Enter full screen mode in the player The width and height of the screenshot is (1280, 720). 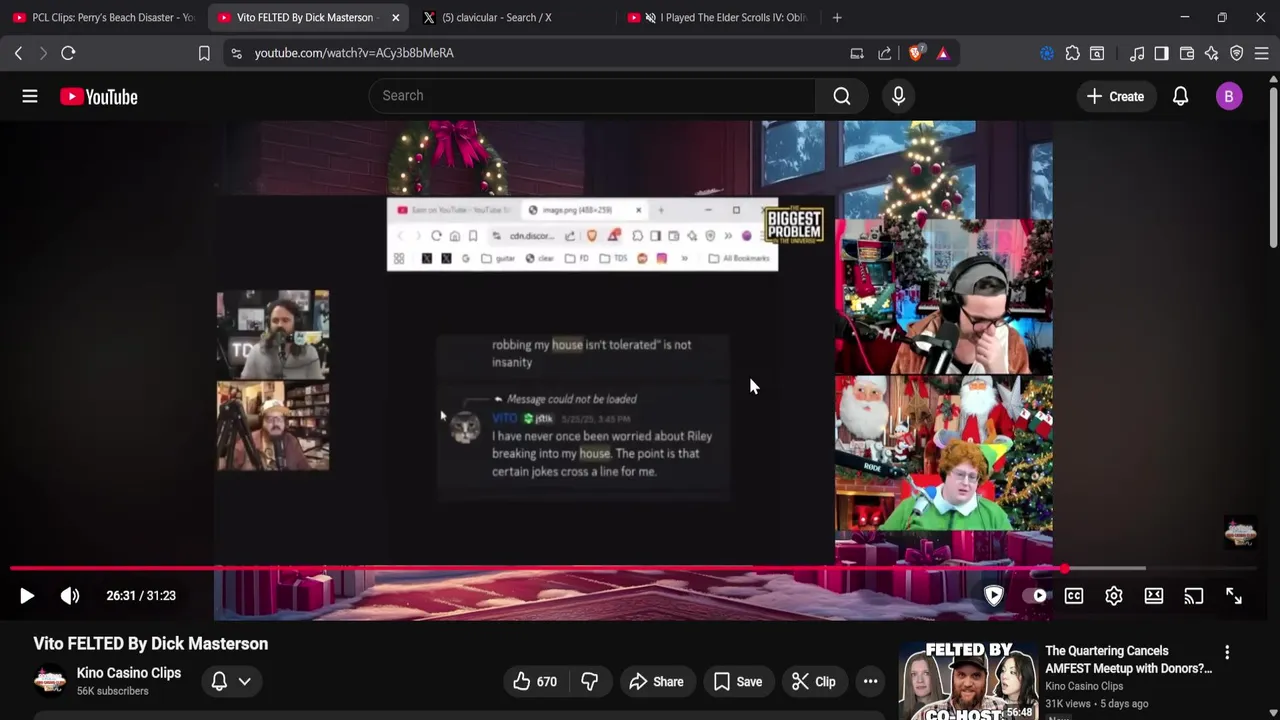pyautogui.click(x=1234, y=596)
